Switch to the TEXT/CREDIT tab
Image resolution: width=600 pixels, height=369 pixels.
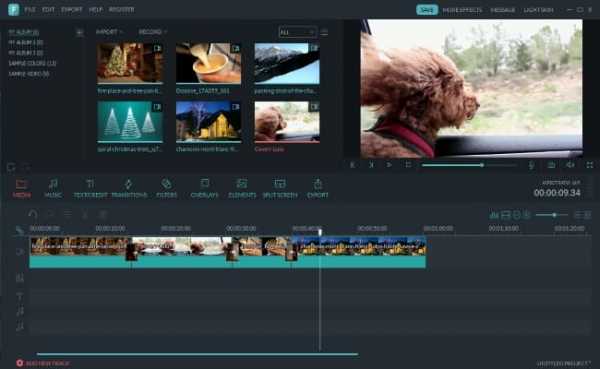coord(90,188)
